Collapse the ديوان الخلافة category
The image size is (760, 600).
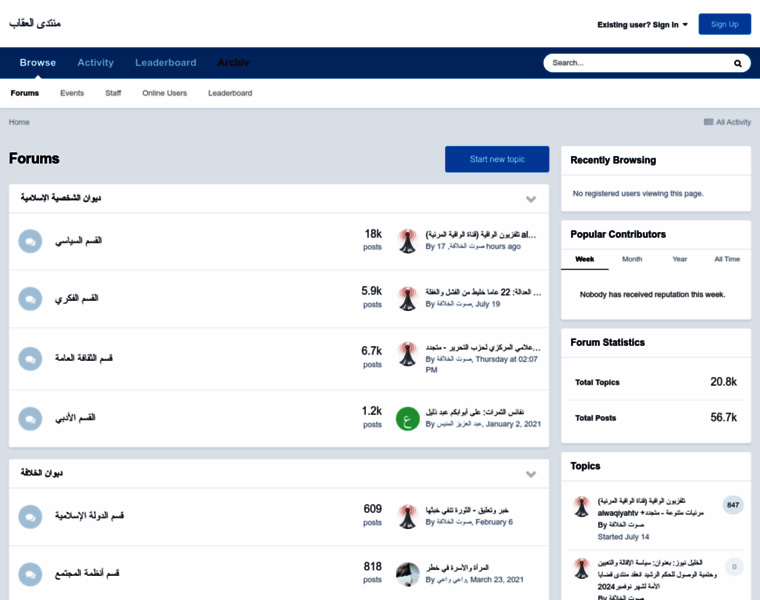(531, 474)
